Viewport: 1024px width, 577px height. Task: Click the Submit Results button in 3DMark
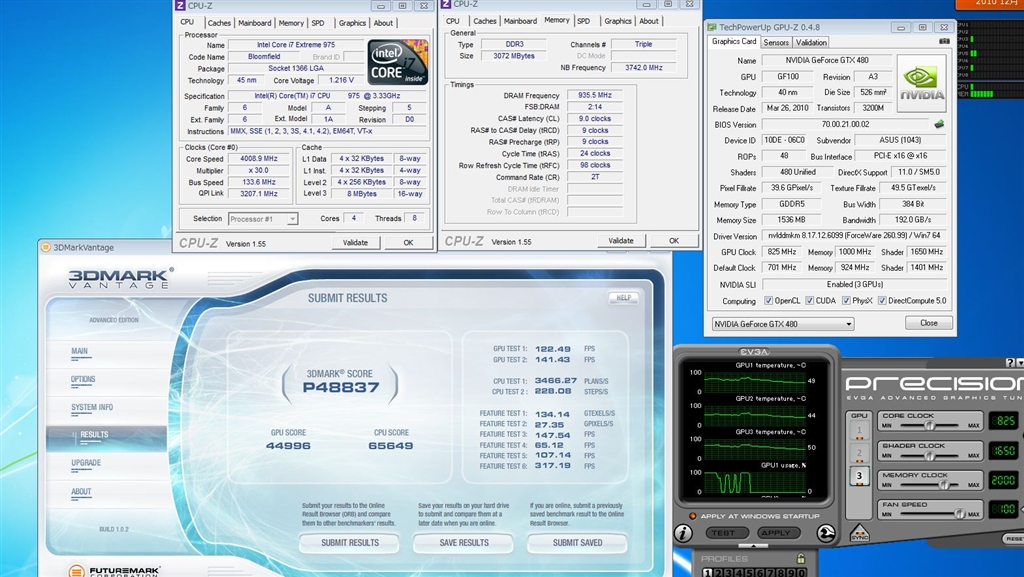tap(349, 542)
